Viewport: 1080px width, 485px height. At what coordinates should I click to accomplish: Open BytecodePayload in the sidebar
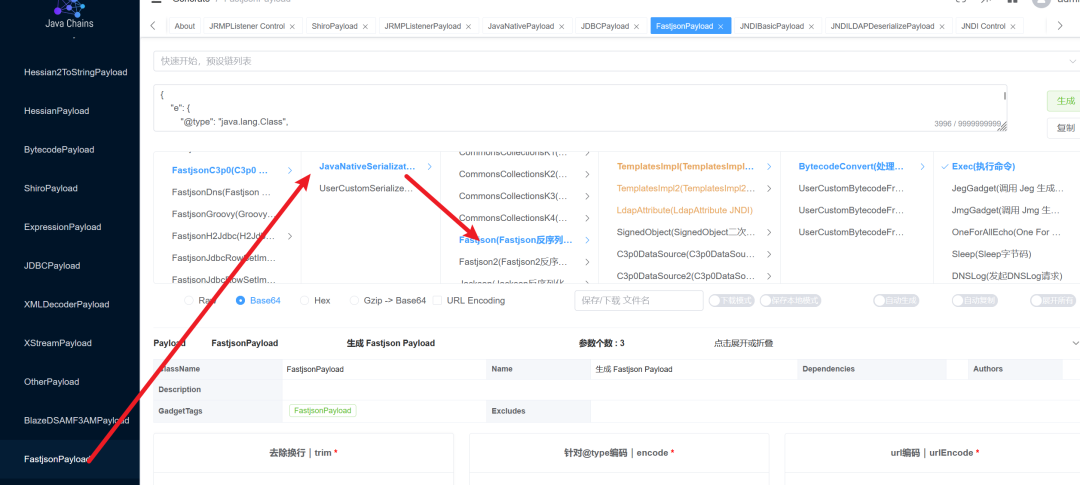click(x=59, y=149)
